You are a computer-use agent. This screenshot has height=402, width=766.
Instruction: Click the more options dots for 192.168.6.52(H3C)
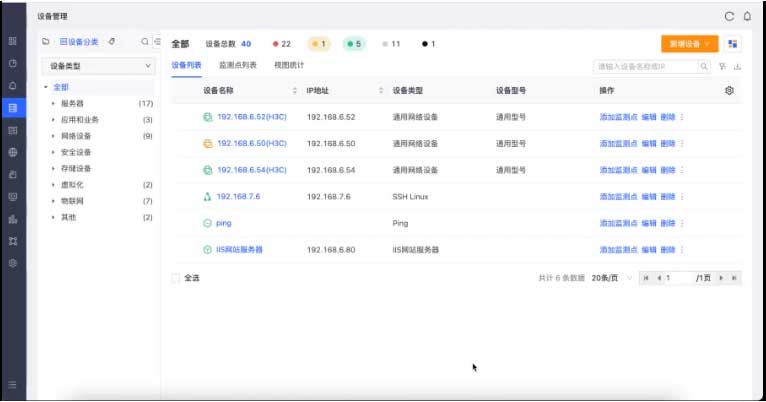click(682, 117)
